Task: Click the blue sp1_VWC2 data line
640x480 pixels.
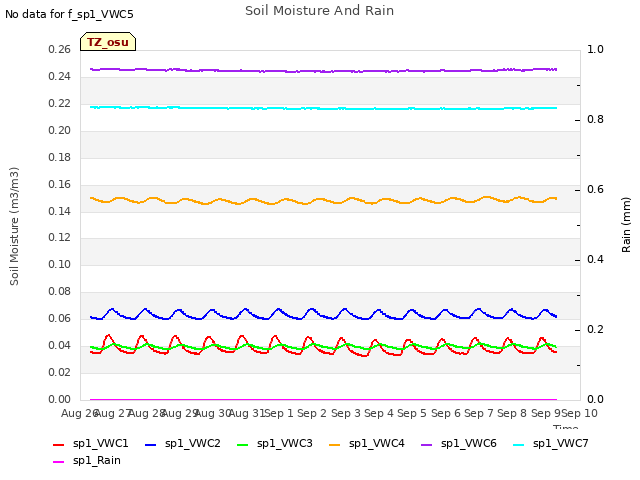Action: coord(323,314)
